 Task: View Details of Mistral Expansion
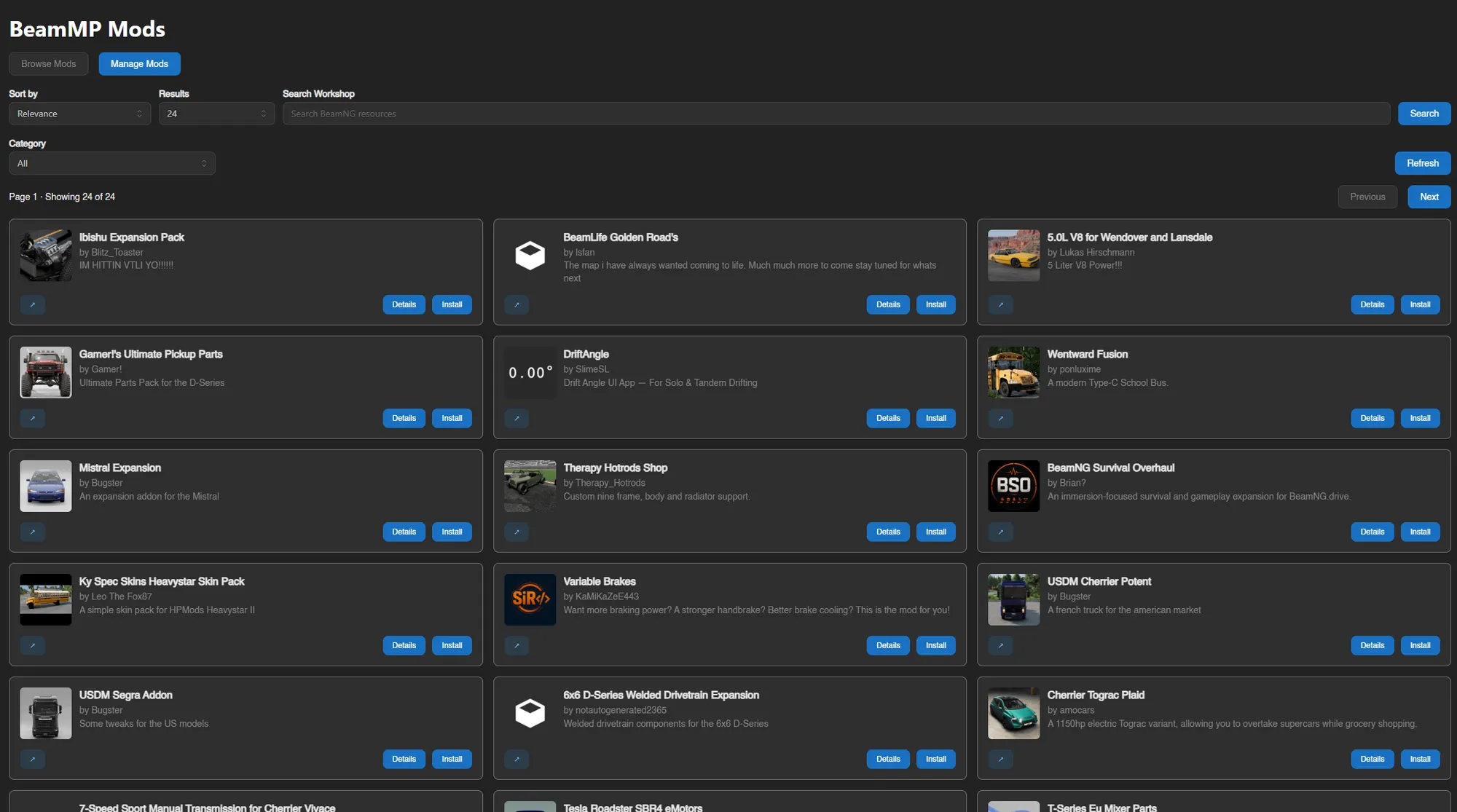click(x=404, y=532)
